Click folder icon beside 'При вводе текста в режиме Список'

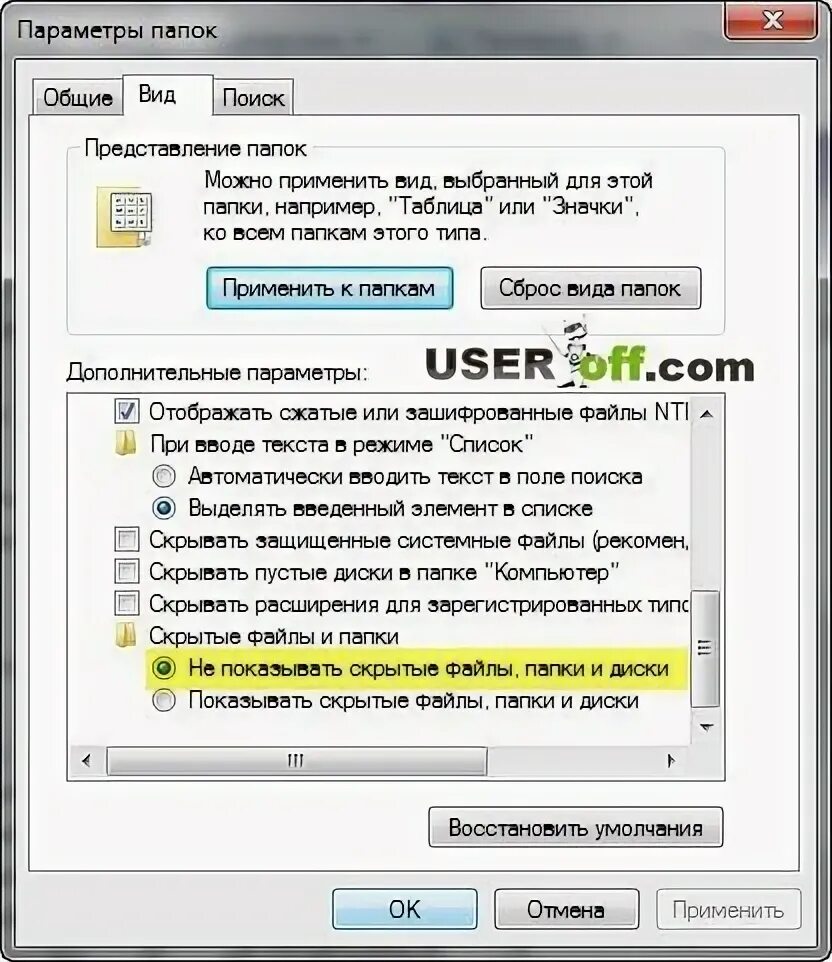126,444
